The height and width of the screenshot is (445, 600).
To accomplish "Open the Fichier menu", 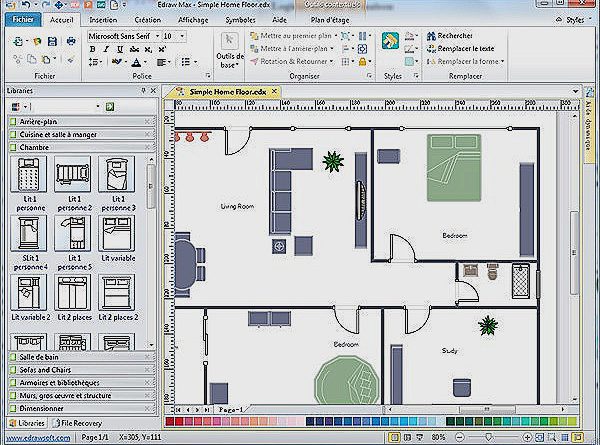I will pos(23,20).
